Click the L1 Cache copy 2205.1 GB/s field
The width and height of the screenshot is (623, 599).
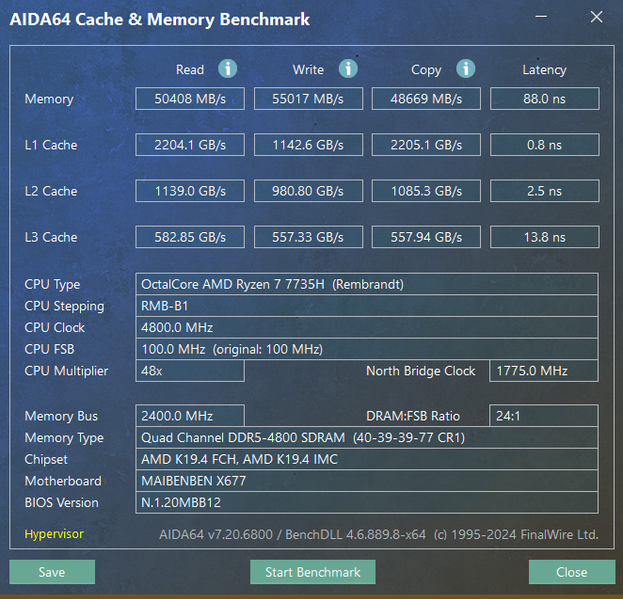(426, 145)
